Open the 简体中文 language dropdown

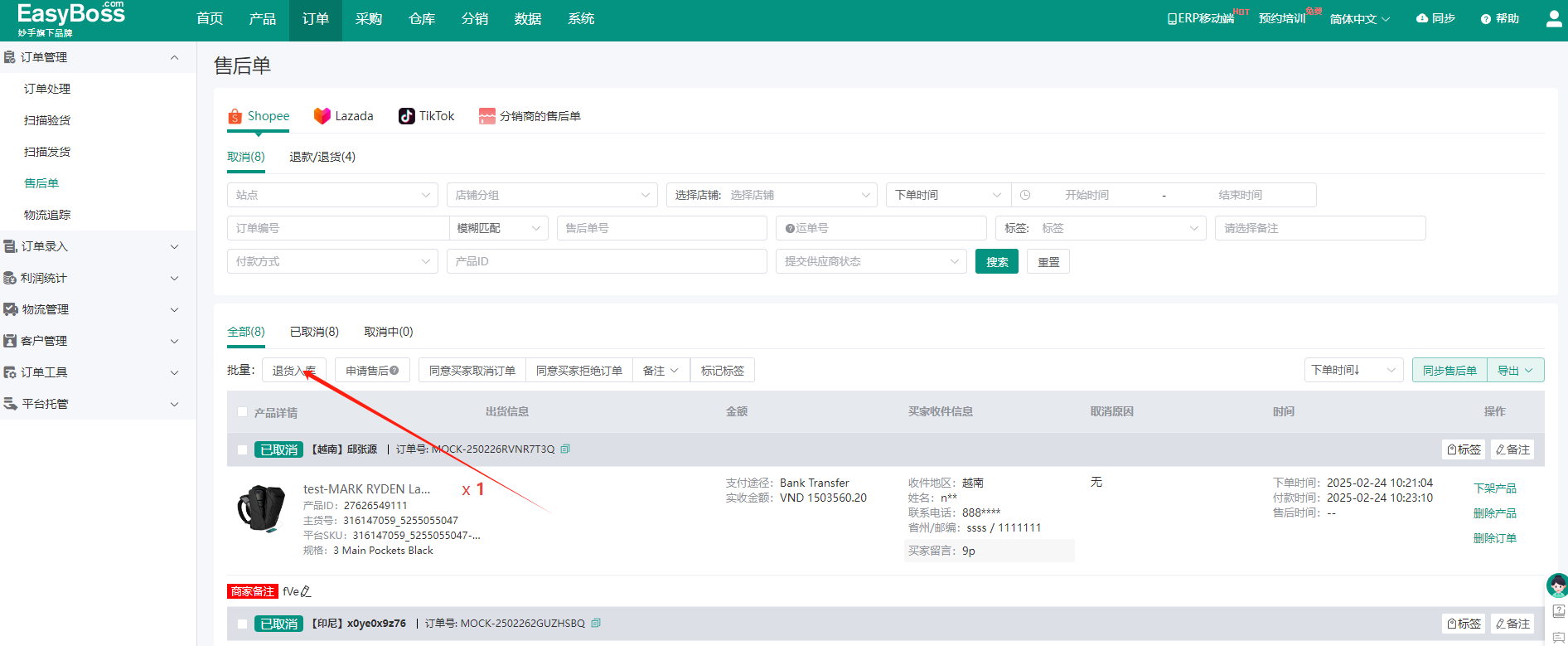coord(1360,19)
